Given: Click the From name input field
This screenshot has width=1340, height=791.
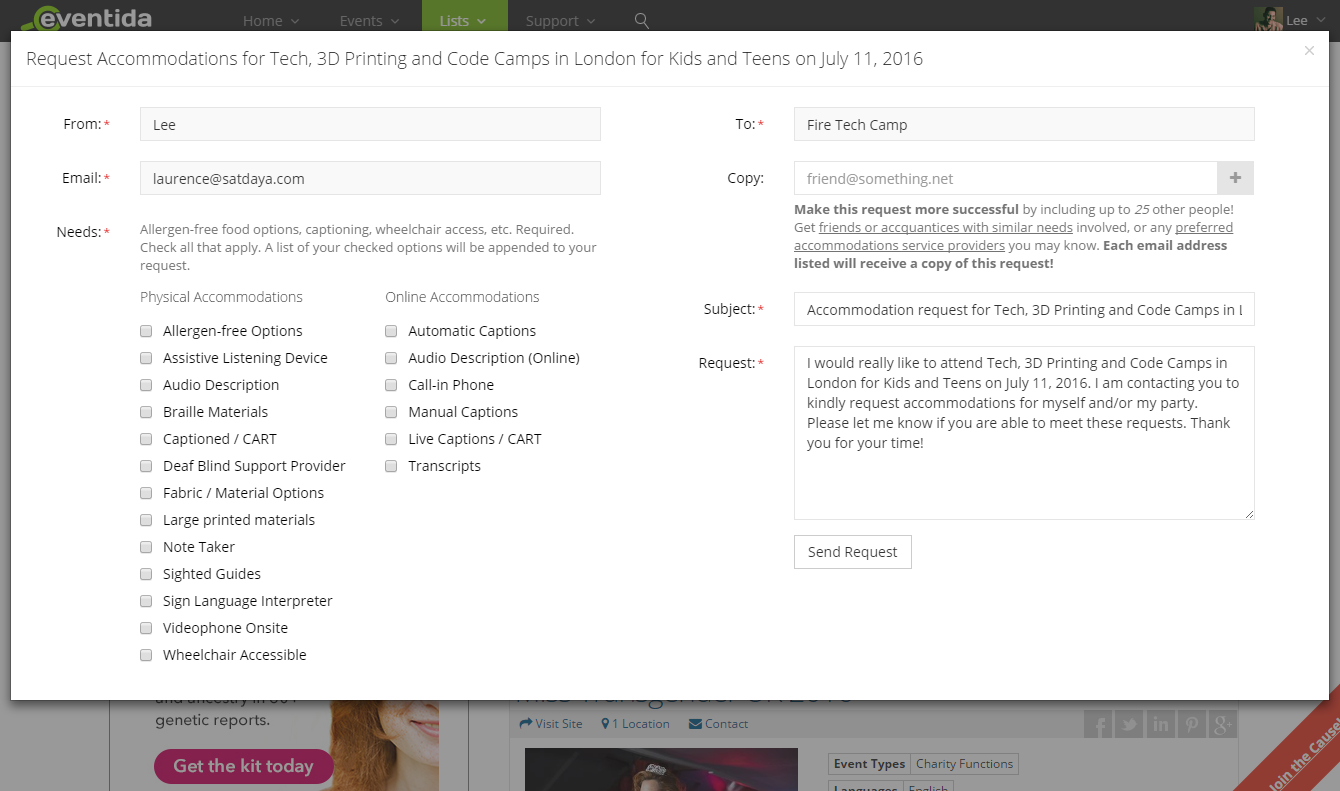Looking at the screenshot, I should coord(370,124).
